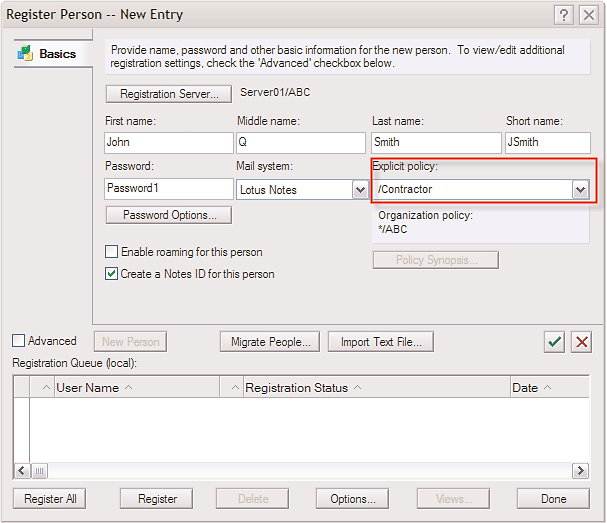Click the Views button
This screenshot has width=607, height=523.
pos(454,499)
